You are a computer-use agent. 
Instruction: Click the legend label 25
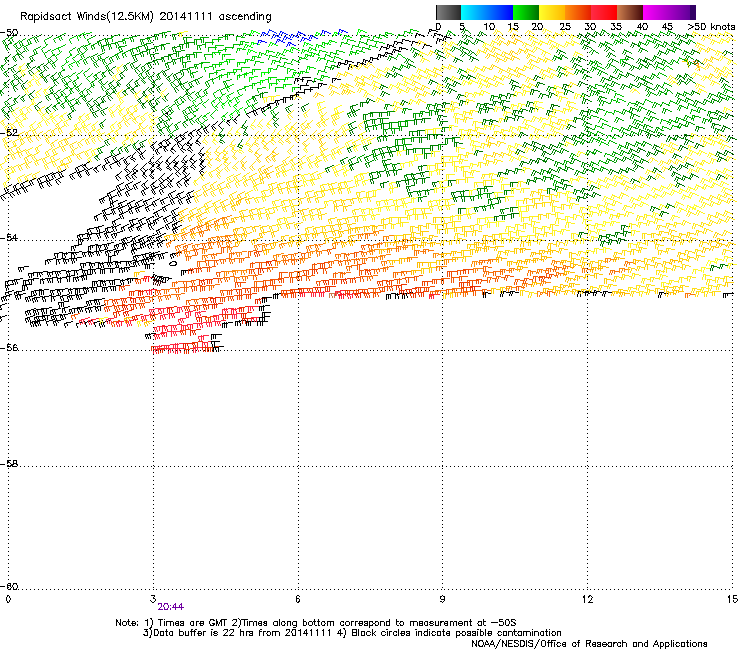pyautogui.click(x=564, y=27)
